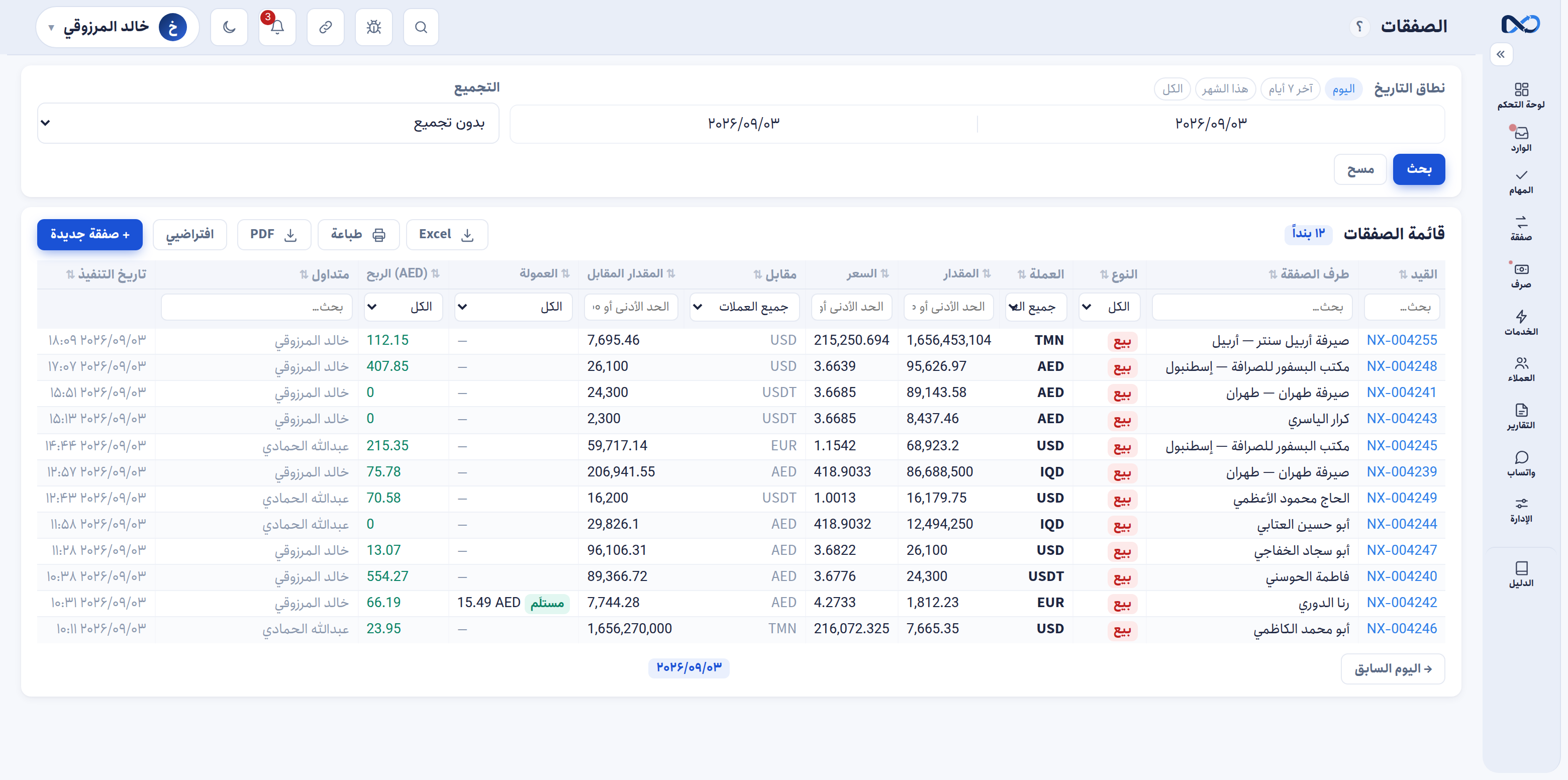Open the الربح profit filter dropdown
The image size is (1568, 780).
click(x=403, y=307)
